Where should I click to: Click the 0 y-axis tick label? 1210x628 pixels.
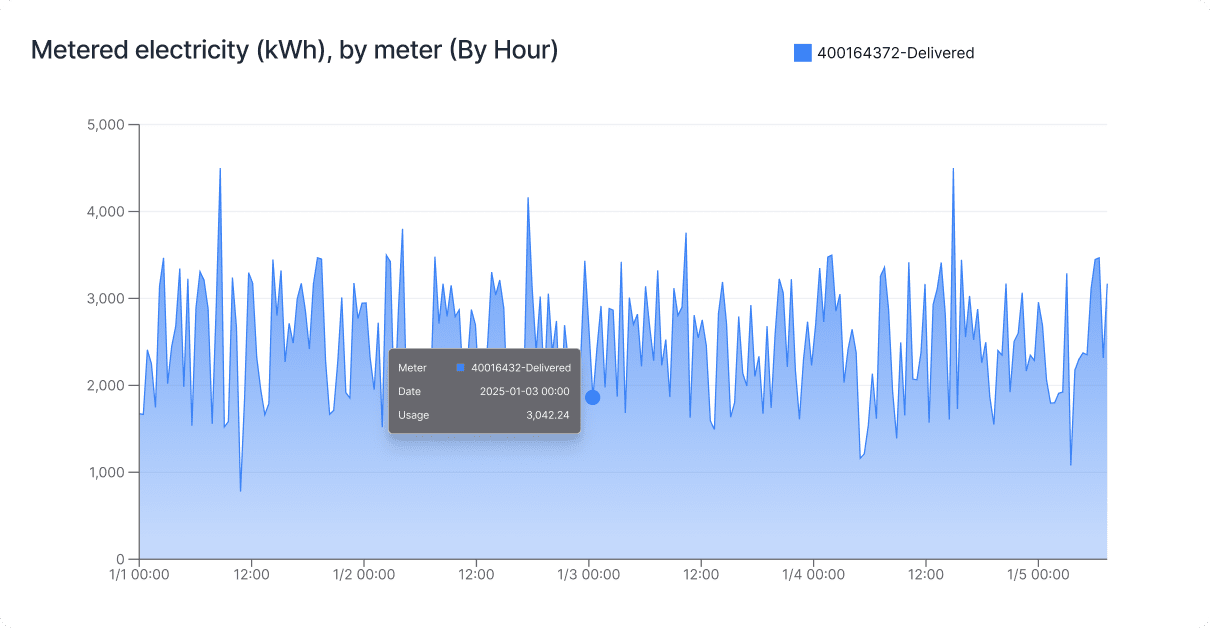(119, 559)
